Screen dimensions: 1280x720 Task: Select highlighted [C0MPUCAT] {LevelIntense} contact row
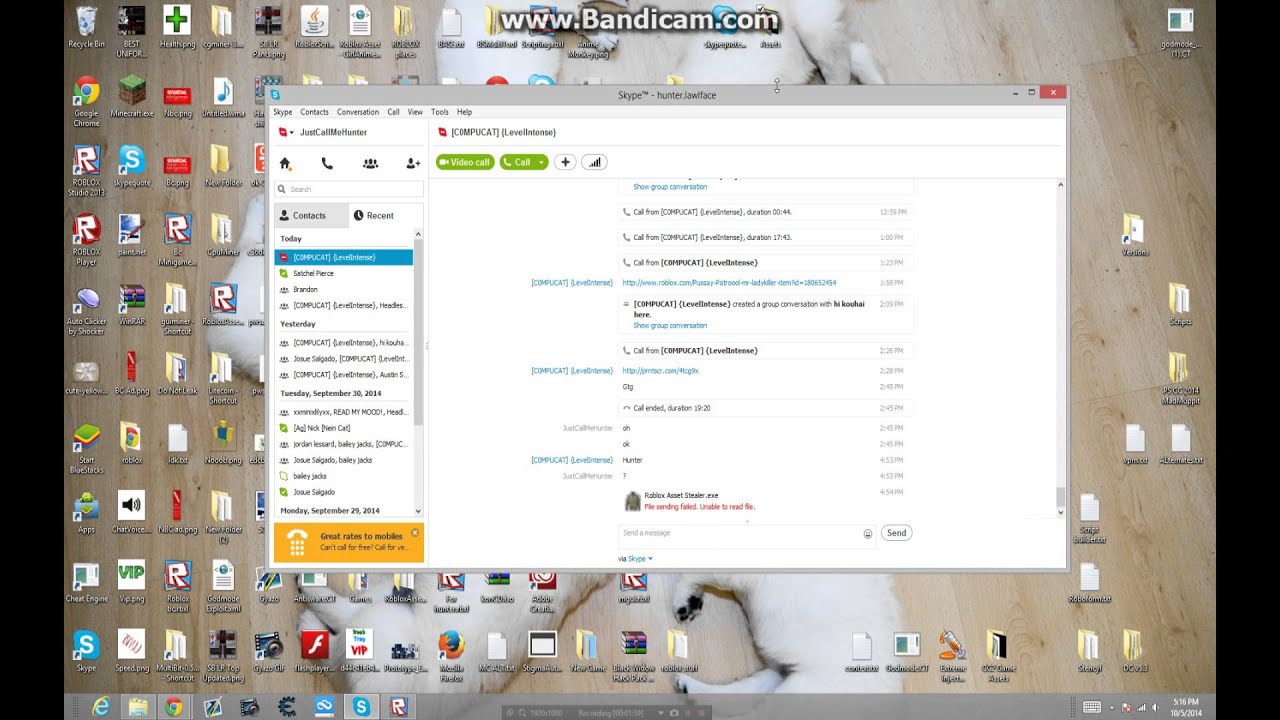click(343, 257)
